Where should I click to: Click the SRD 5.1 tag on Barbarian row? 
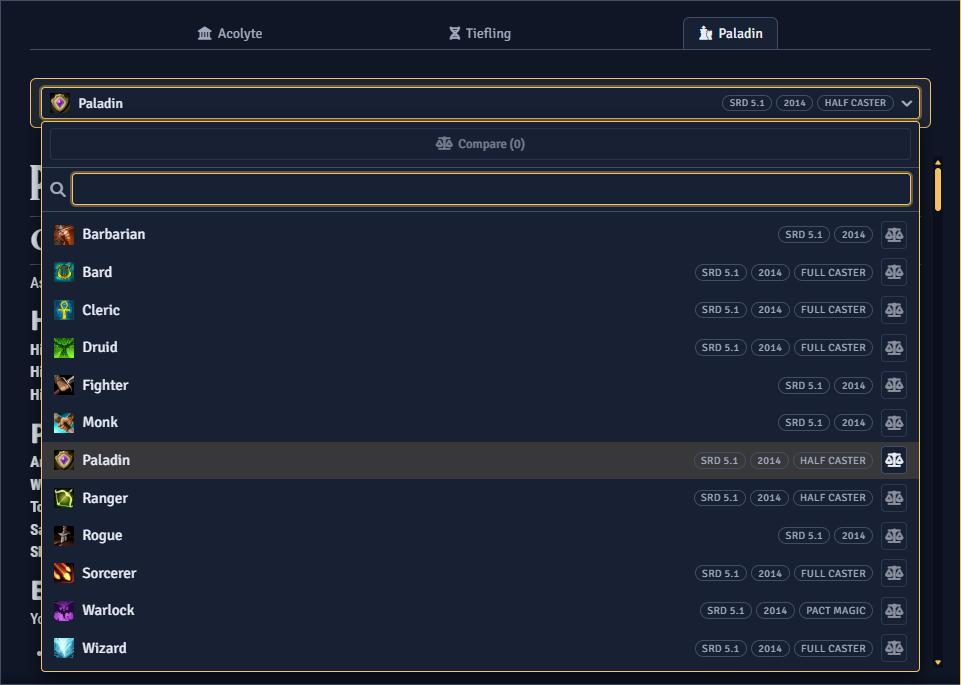(x=803, y=235)
